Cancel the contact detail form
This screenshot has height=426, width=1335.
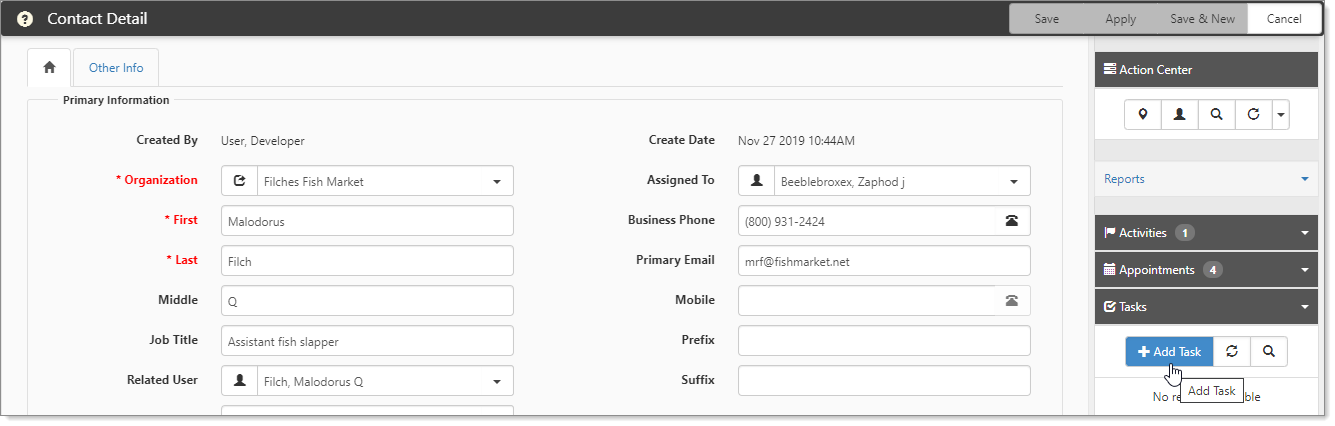[x=1284, y=19]
